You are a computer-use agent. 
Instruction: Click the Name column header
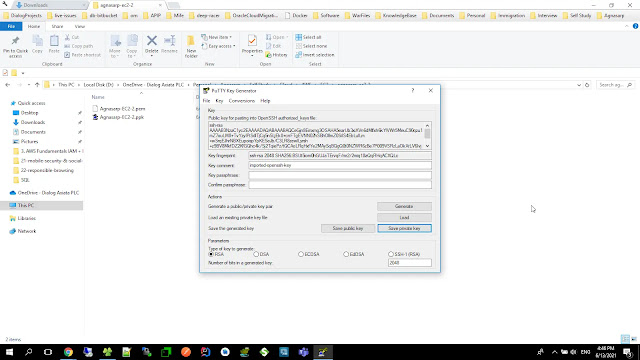coord(98,97)
